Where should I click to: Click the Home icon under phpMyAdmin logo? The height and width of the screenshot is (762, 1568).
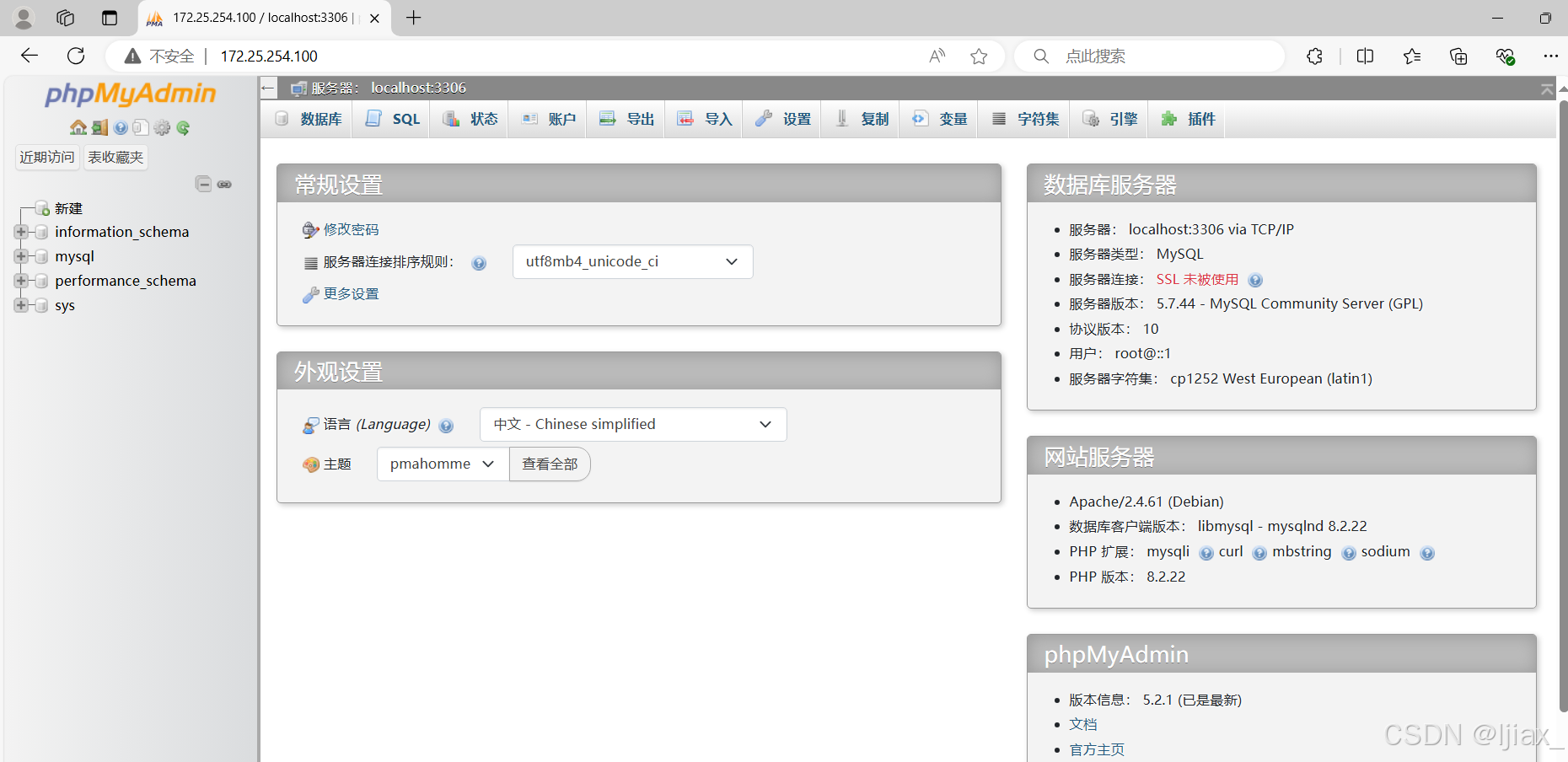coord(78,127)
